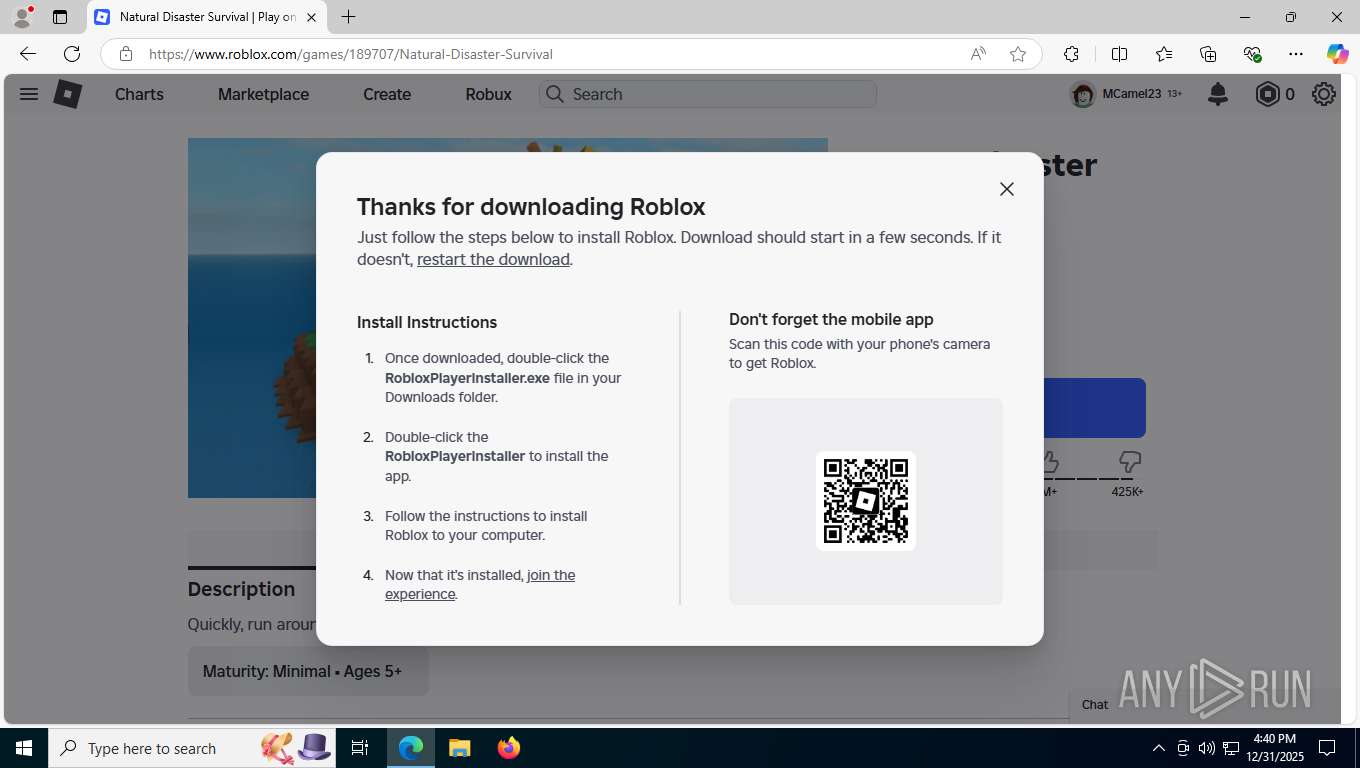Open the Windows Start menu
The height and width of the screenshot is (768, 1360).
pyautogui.click(x=24, y=748)
